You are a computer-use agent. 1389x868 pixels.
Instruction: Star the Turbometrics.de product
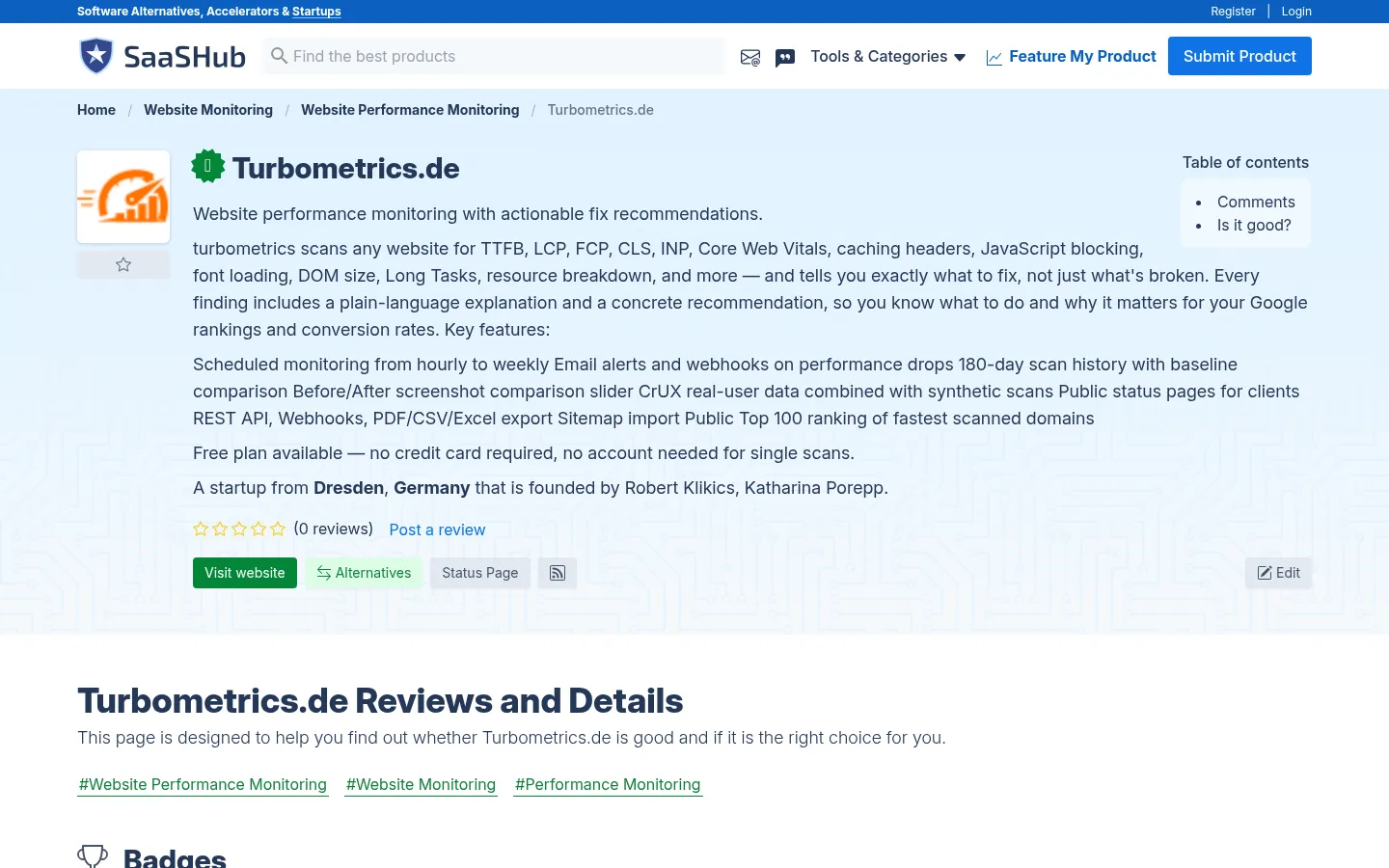(x=123, y=264)
